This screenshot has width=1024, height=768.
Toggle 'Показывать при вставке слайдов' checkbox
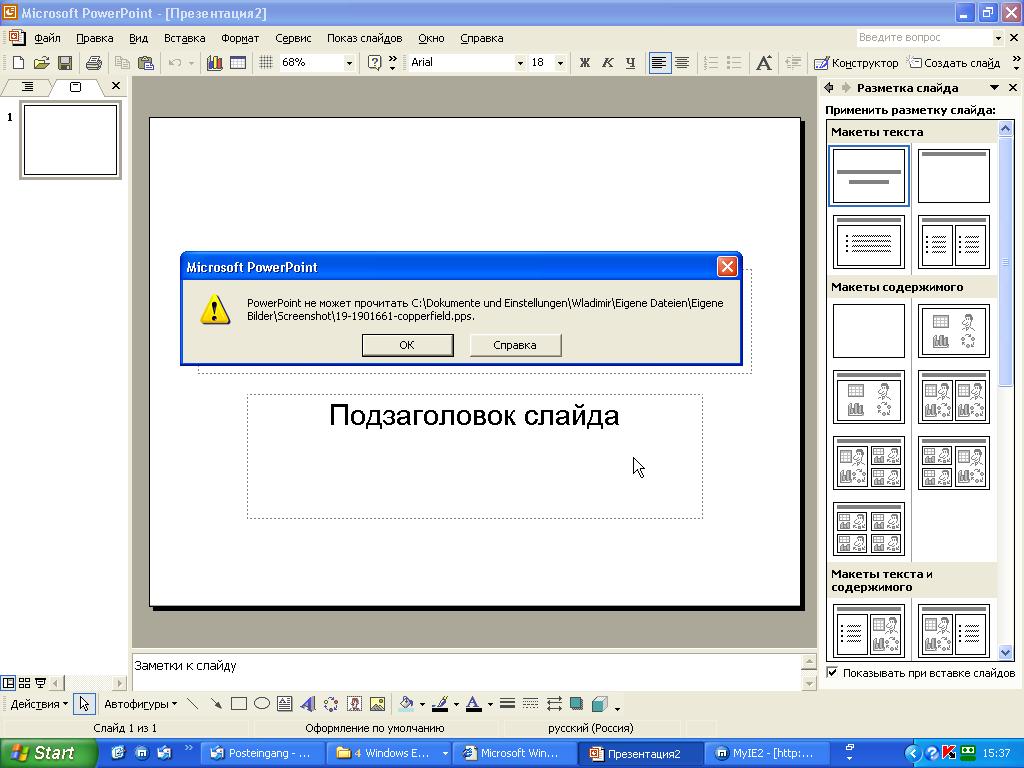click(832, 672)
